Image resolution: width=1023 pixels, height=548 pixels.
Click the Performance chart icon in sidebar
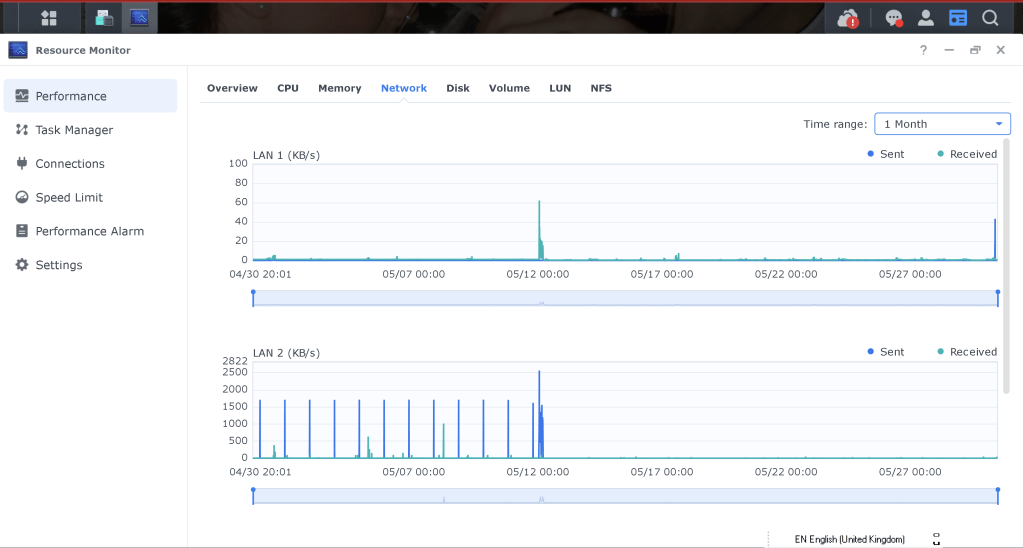point(22,96)
